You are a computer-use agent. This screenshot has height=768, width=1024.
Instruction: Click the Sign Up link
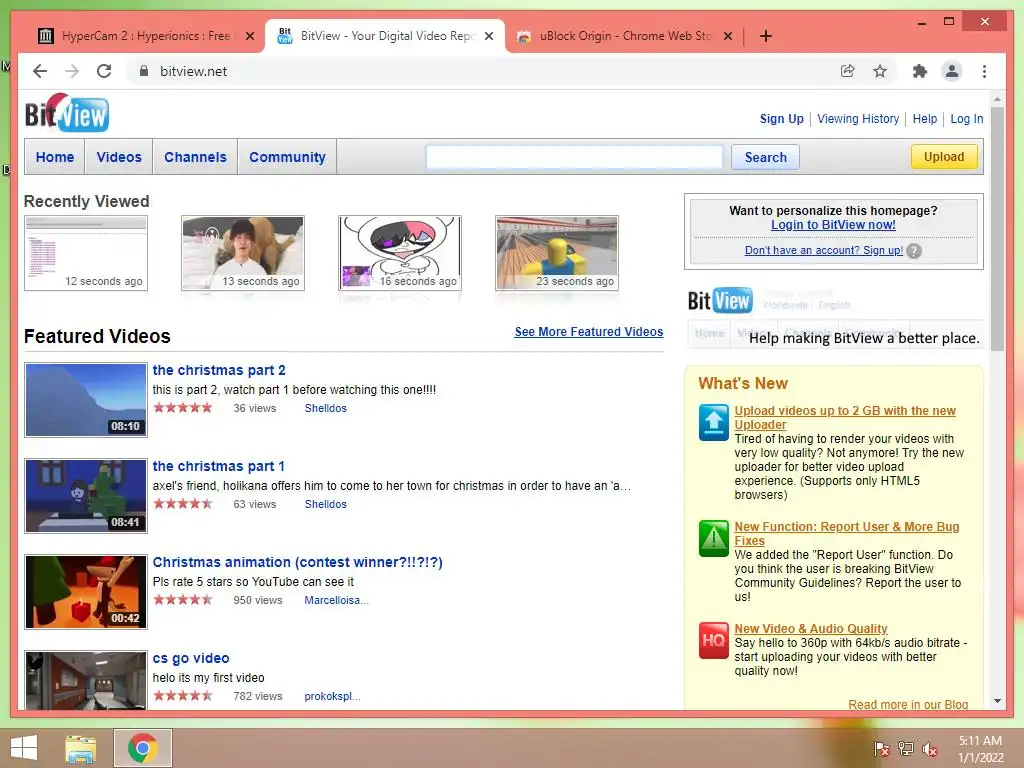(x=782, y=119)
